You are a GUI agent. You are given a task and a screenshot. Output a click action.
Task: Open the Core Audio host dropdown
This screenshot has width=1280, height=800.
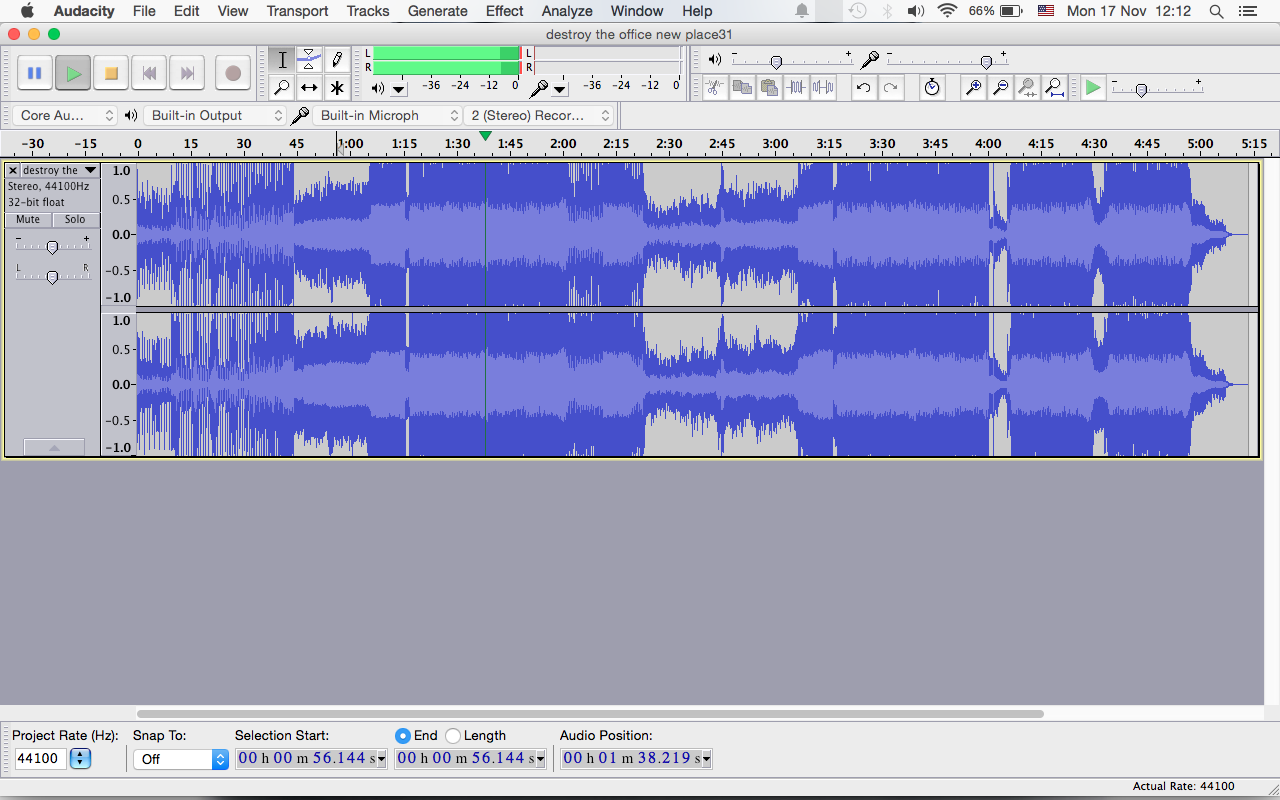pyautogui.click(x=65, y=115)
